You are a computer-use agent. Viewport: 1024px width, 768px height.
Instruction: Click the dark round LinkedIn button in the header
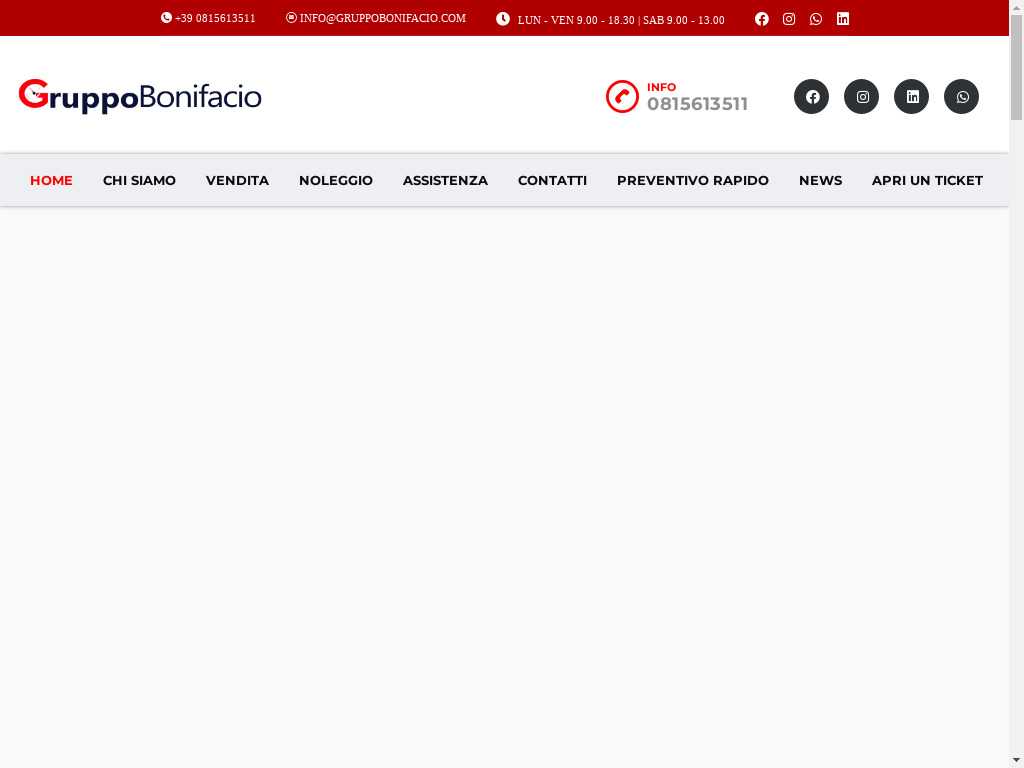pyautogui.click(x=911, y=97)
